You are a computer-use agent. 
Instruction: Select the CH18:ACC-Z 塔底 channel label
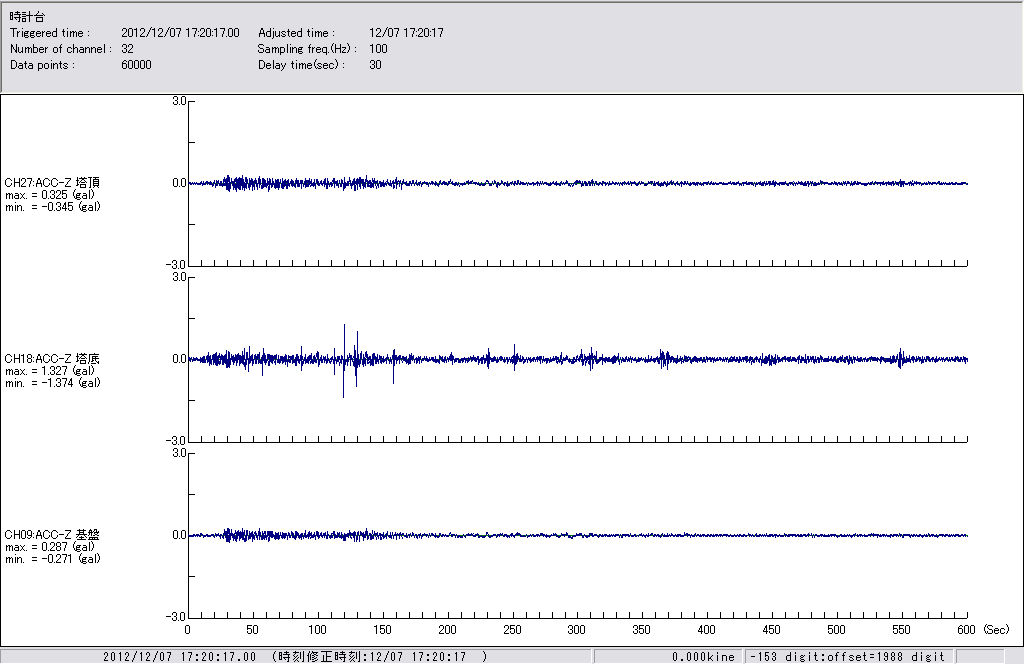pyautogui.click(x=52, y=359)
